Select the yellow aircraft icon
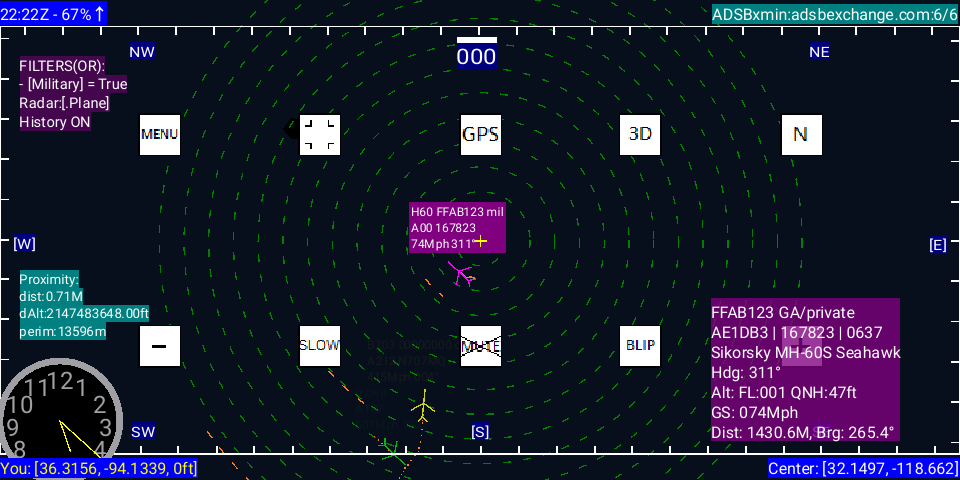960x480 pixels. point(424,406)
